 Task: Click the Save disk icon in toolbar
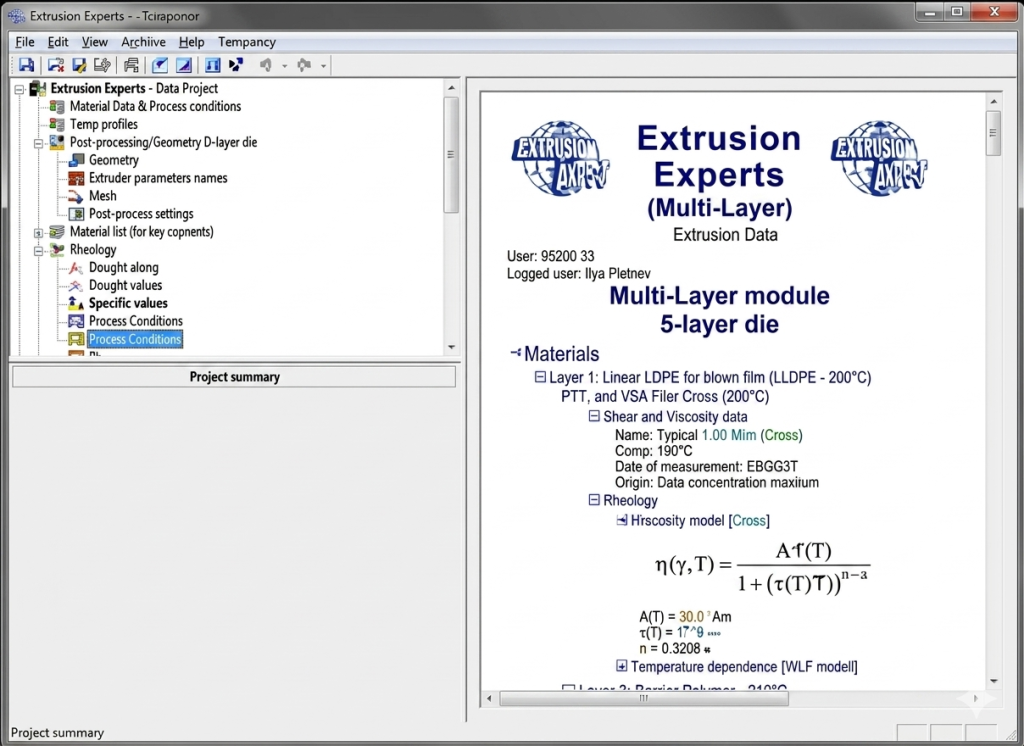[x=26, y=65]
